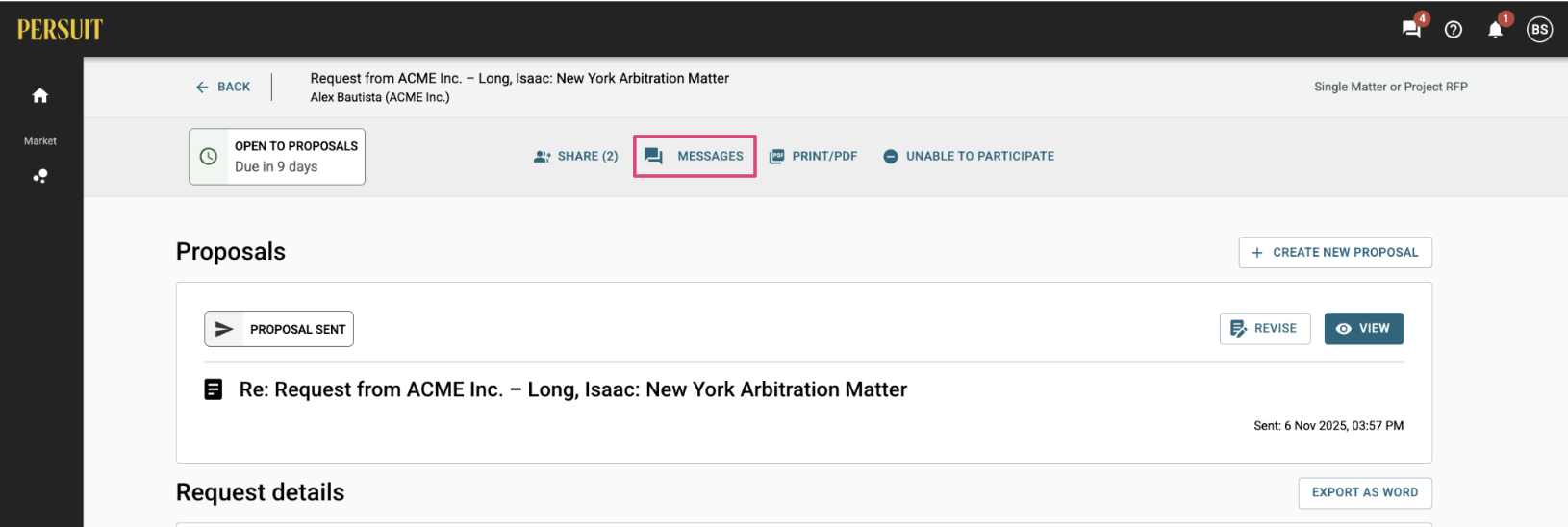This screenshot has width=1568, height=527.
Task: Click the SHARE (2) button
Action: [575, 156]
